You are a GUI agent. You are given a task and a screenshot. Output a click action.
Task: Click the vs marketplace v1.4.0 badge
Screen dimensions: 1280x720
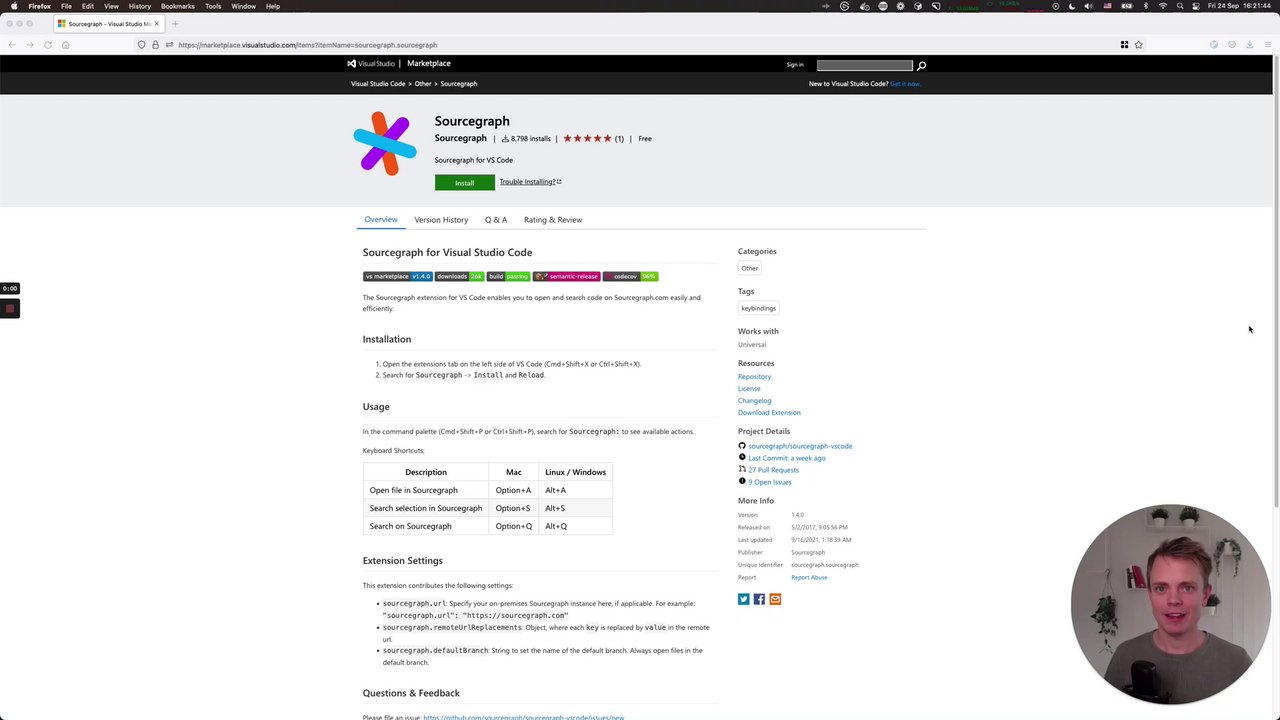(398, 276)
